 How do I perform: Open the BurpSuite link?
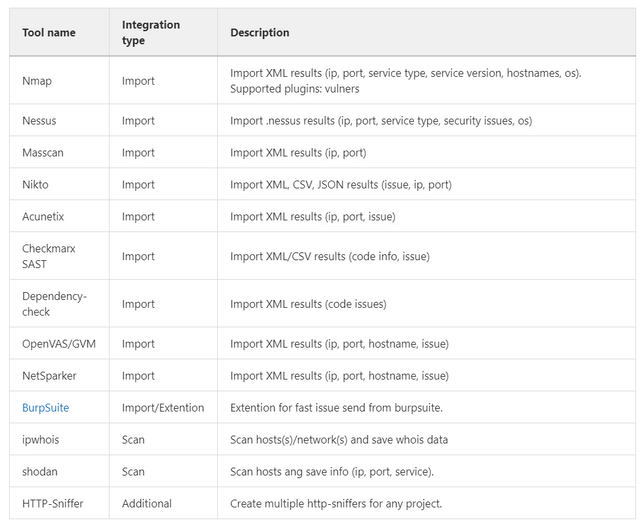point(45,407)
